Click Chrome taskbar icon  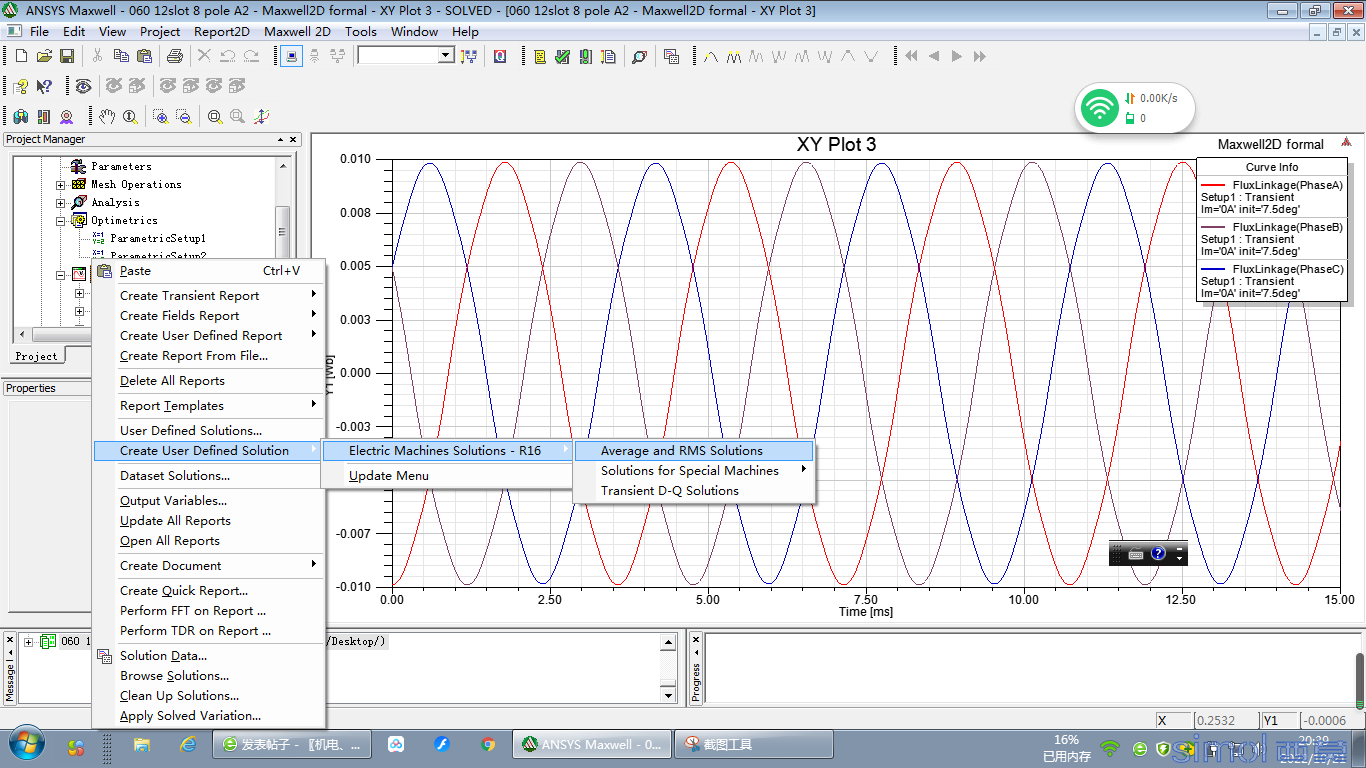coord(488,745)
